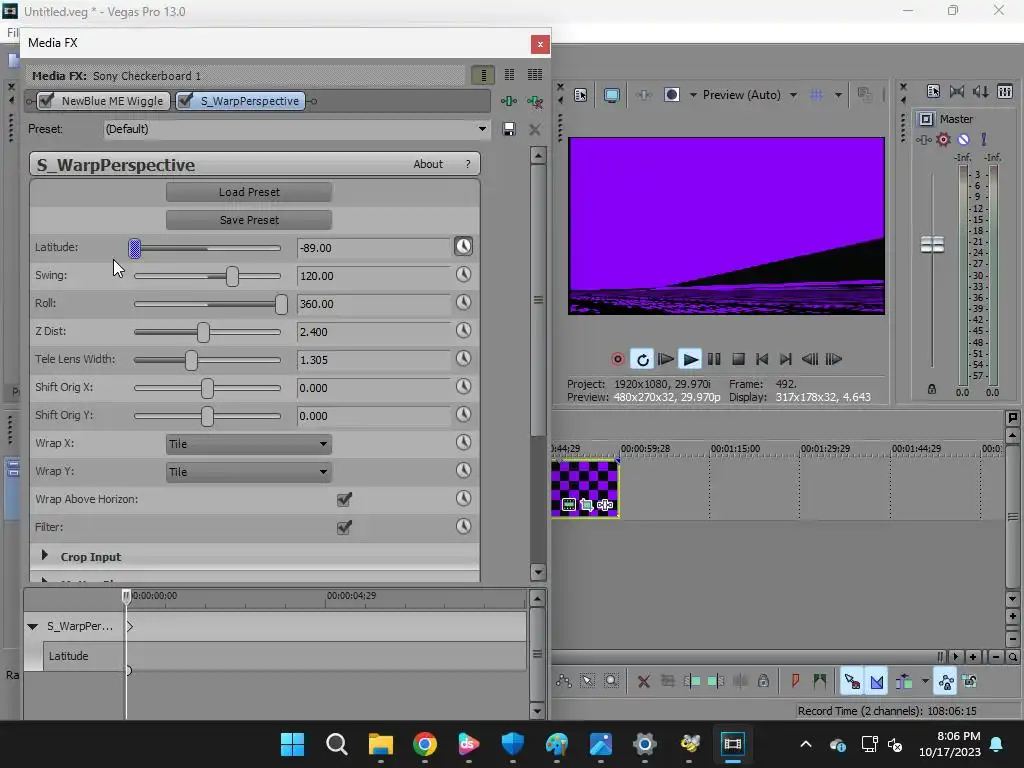Open Audio Properties in the Master panel
The image size is (1024, 768).
(x=933, y=91)
